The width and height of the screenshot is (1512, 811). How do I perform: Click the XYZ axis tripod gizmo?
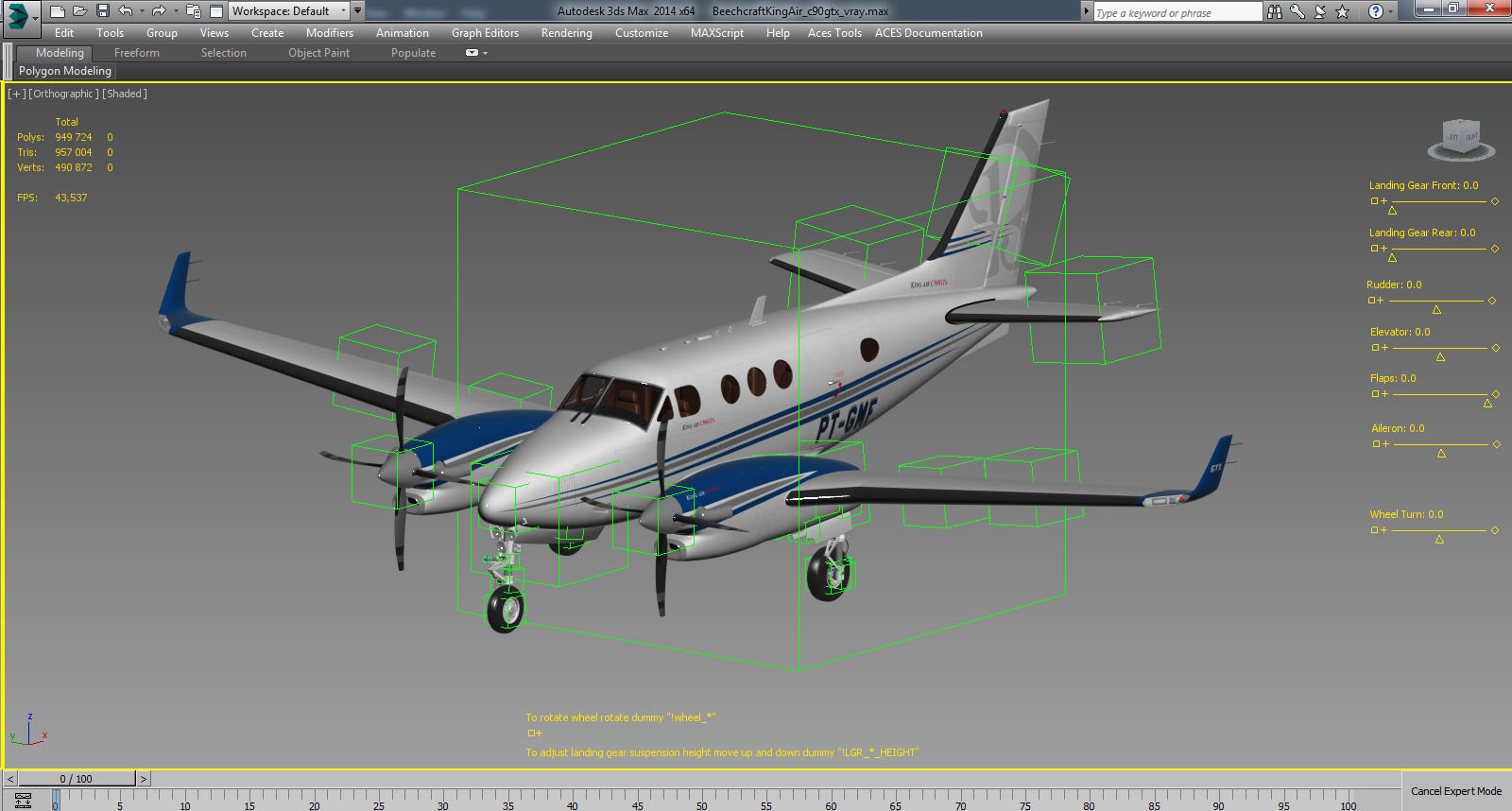pos(28,731)
